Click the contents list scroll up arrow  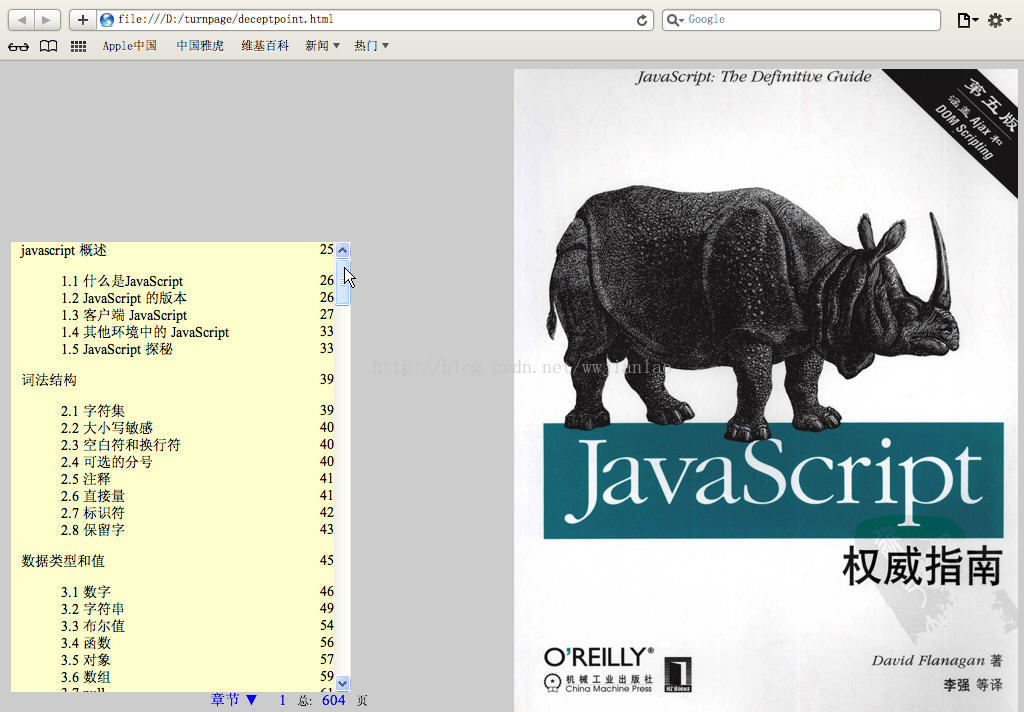[342, 250]
